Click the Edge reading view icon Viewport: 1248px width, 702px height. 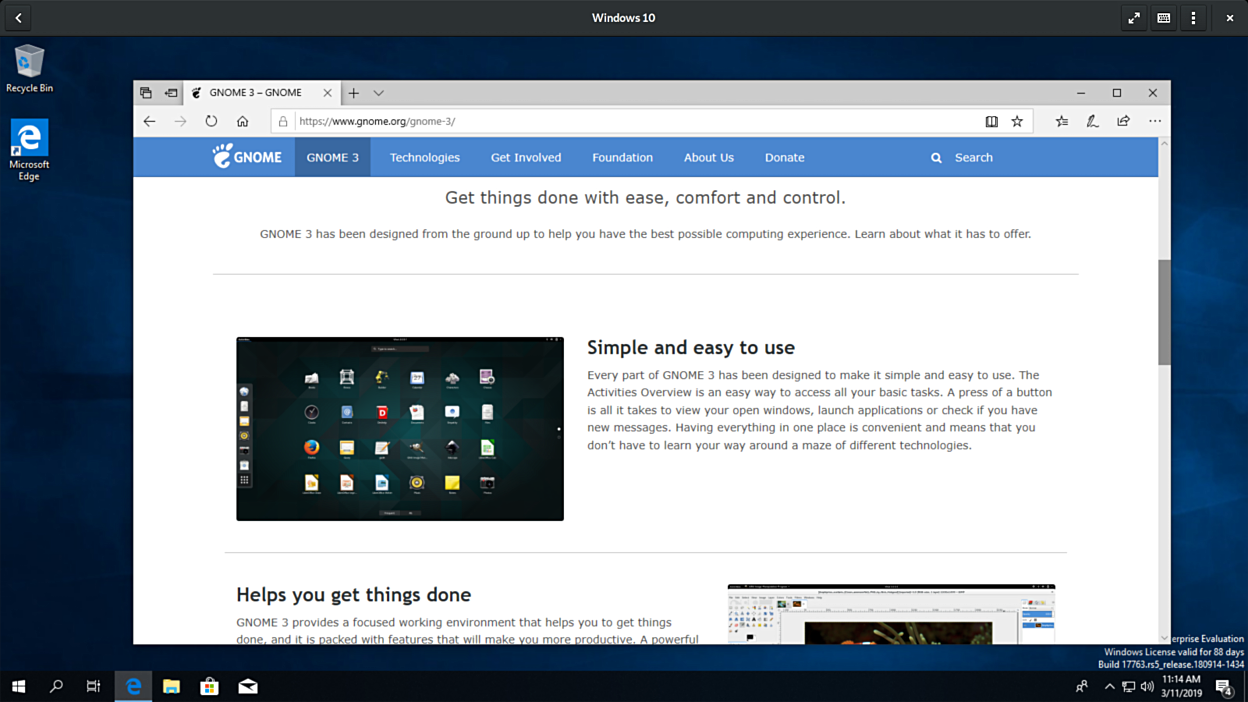coord(991,122)
